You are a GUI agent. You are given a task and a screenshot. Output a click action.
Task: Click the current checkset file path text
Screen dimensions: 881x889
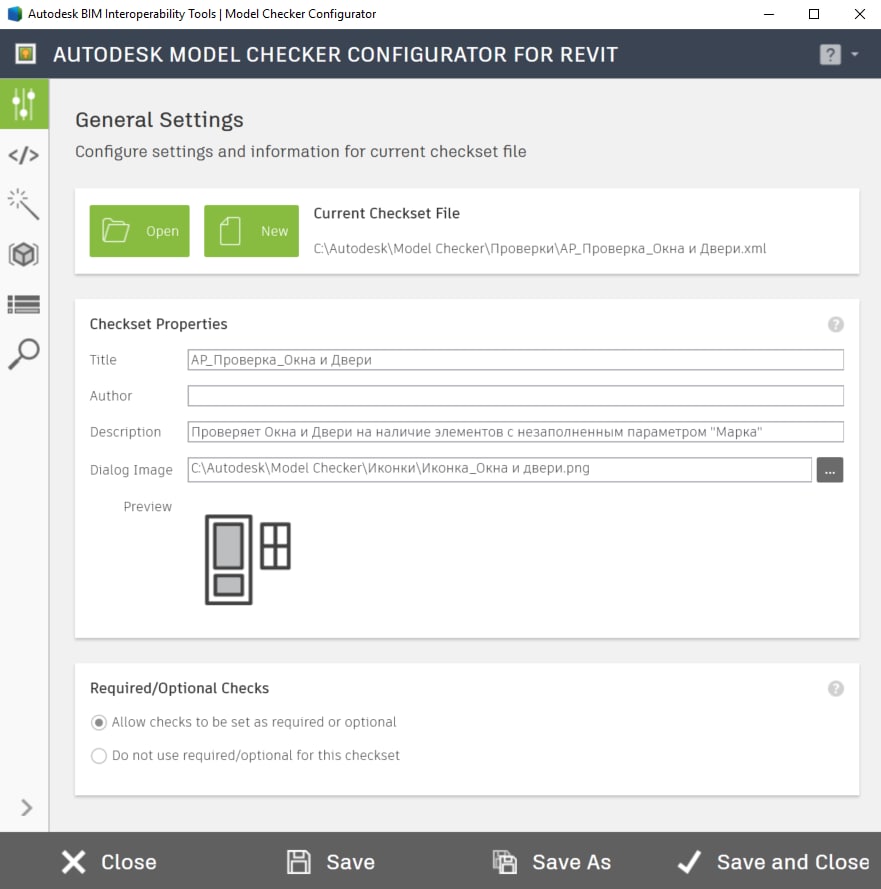coord(540,248)
